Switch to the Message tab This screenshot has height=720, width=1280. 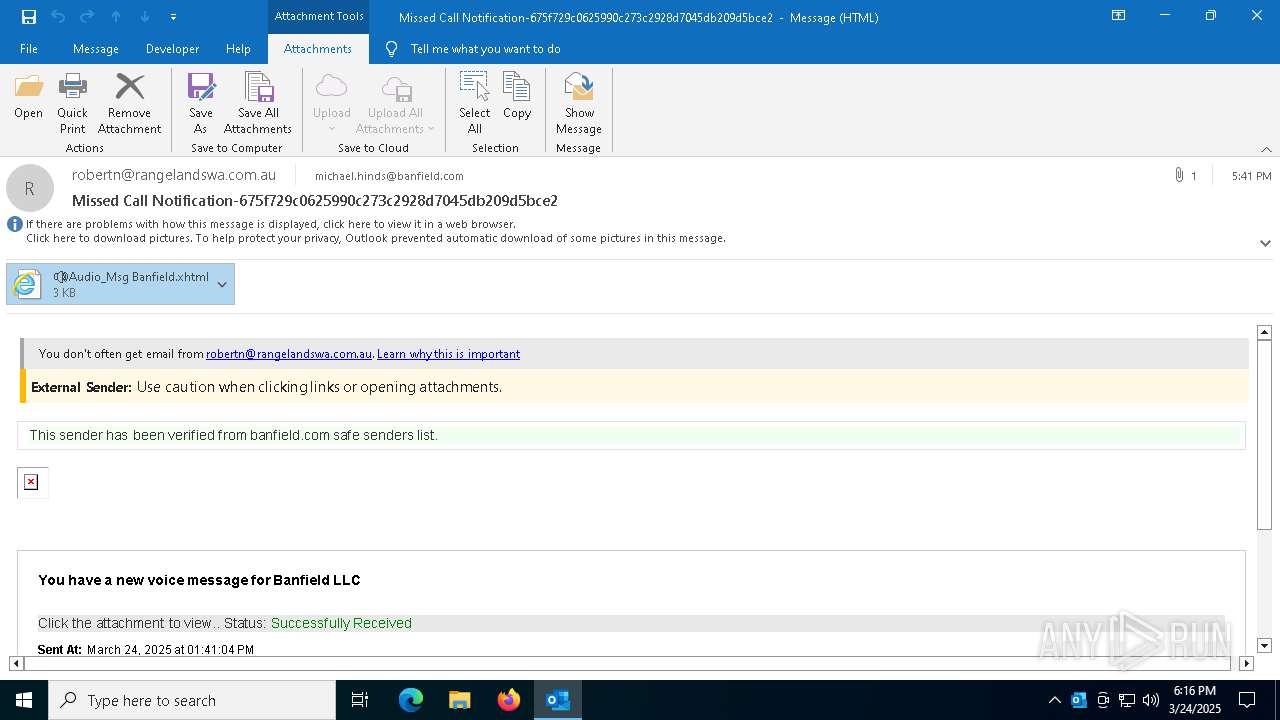tap(96, 49)
